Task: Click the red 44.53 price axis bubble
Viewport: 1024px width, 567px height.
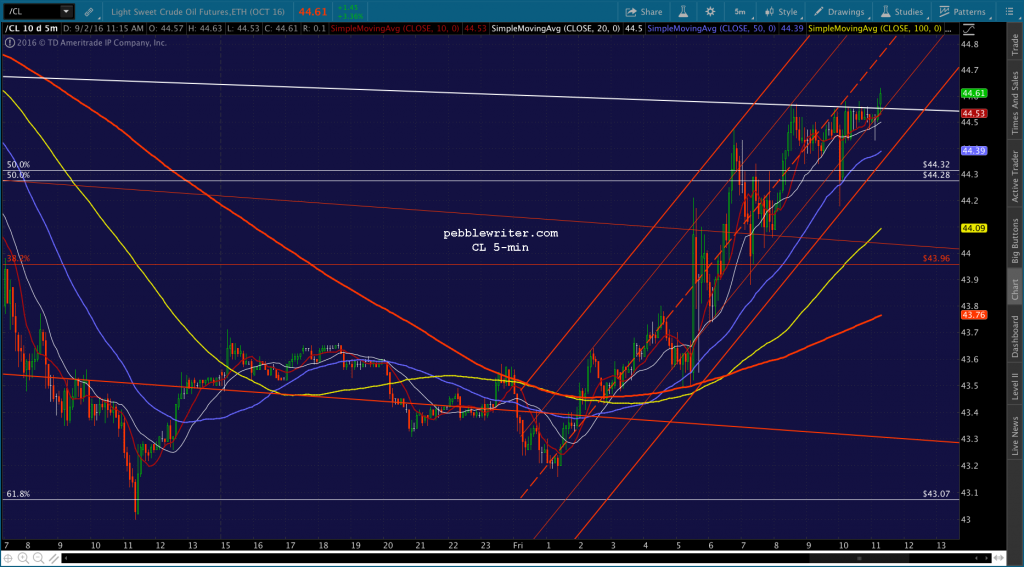Action: 973,113
